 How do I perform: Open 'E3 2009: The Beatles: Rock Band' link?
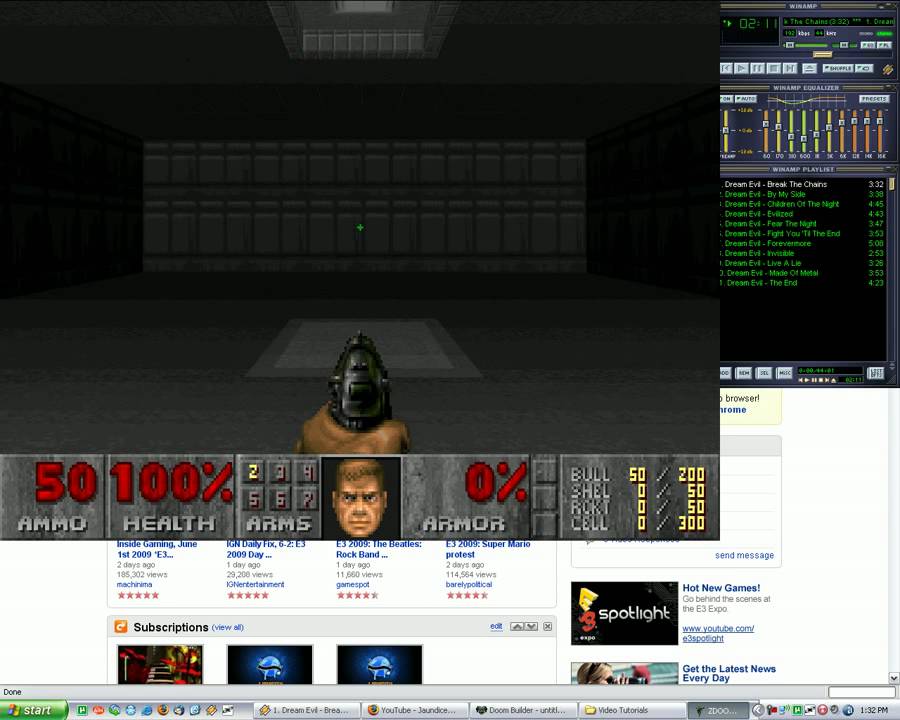pos(379,549)
